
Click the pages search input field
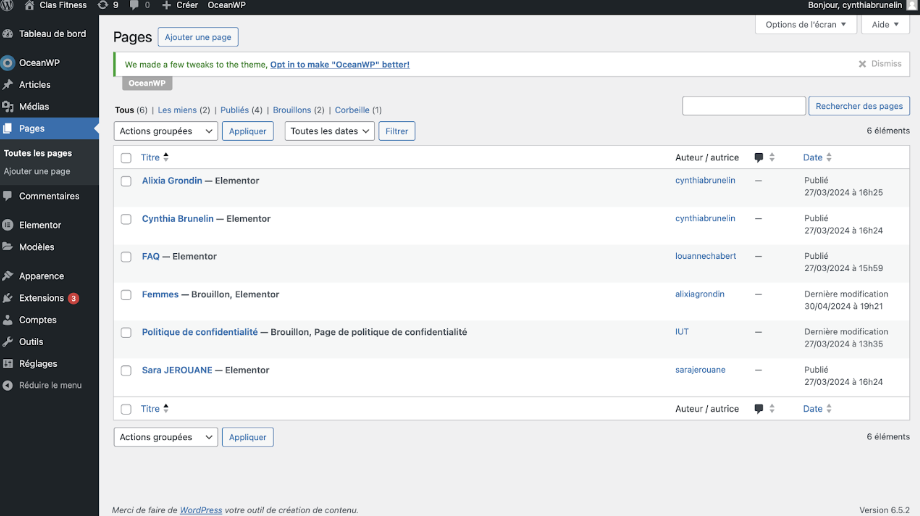[x=743, y=106]
